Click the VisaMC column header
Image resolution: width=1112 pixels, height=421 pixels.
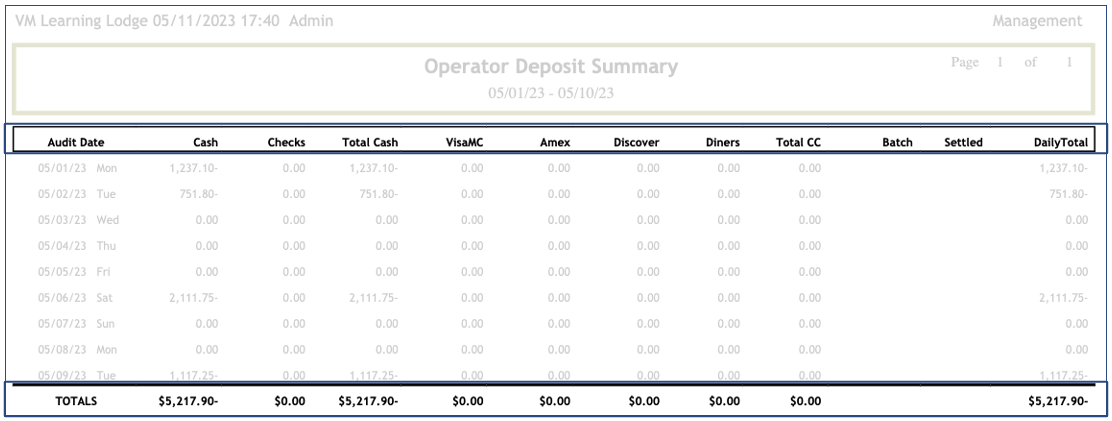(x=464, y=142)
